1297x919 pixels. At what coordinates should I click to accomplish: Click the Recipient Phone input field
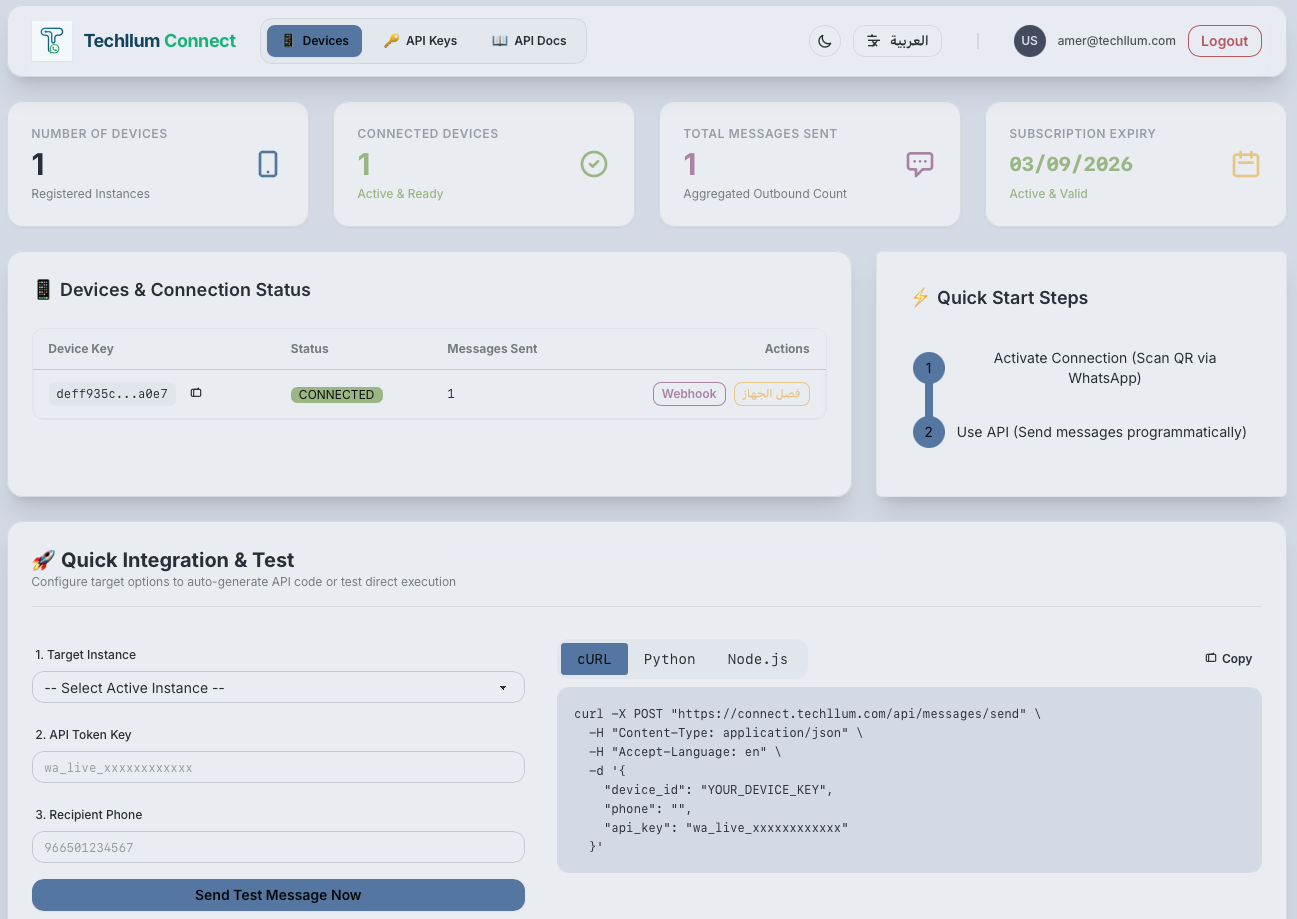[278, 847]
